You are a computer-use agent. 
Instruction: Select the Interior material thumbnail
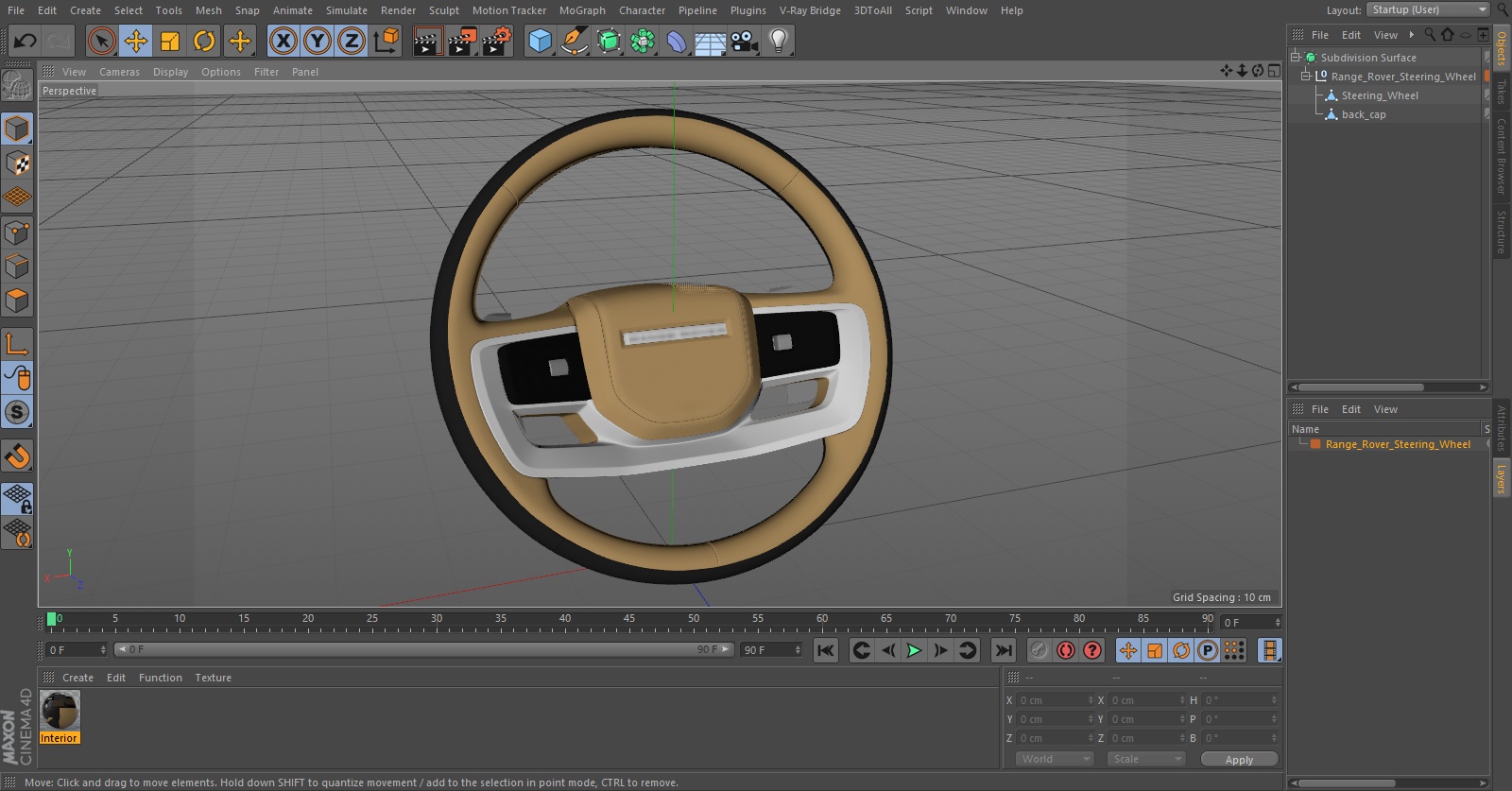click(60, 711)
